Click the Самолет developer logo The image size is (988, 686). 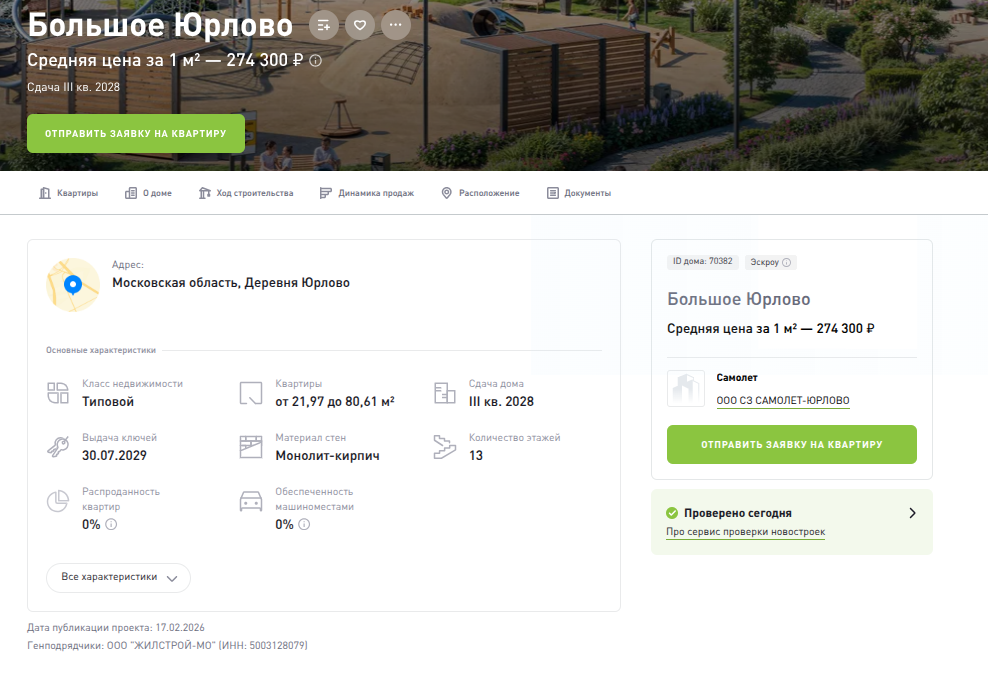[x=686, y=389]
